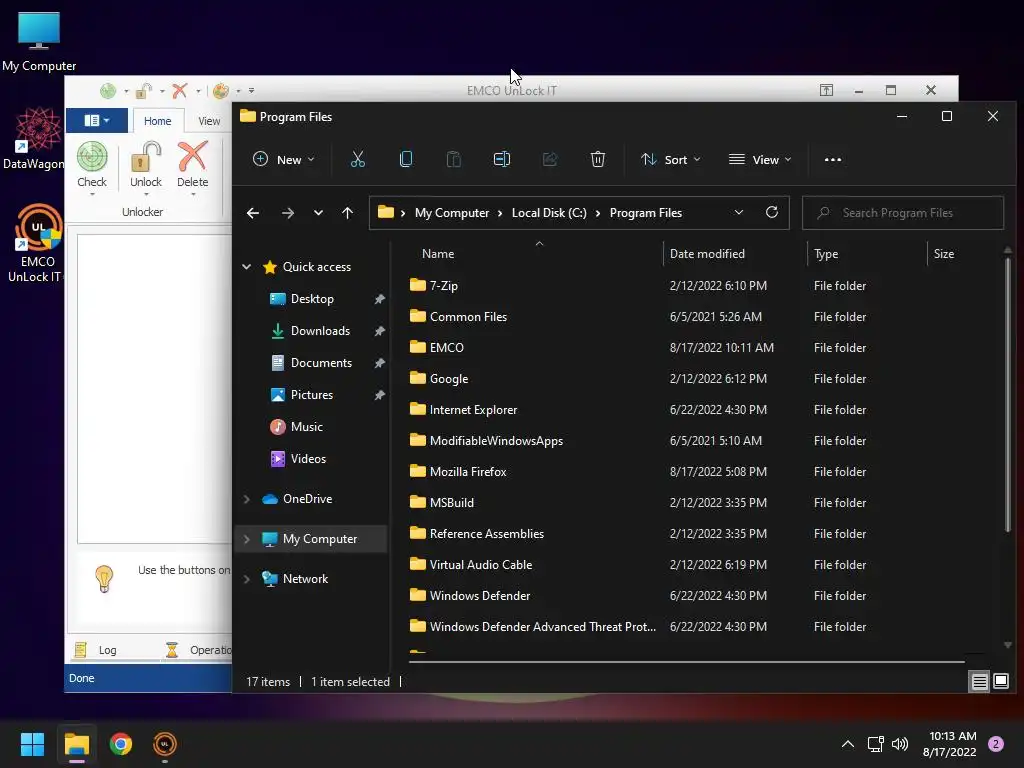Open the View dropdown menu

coord(760,159)
